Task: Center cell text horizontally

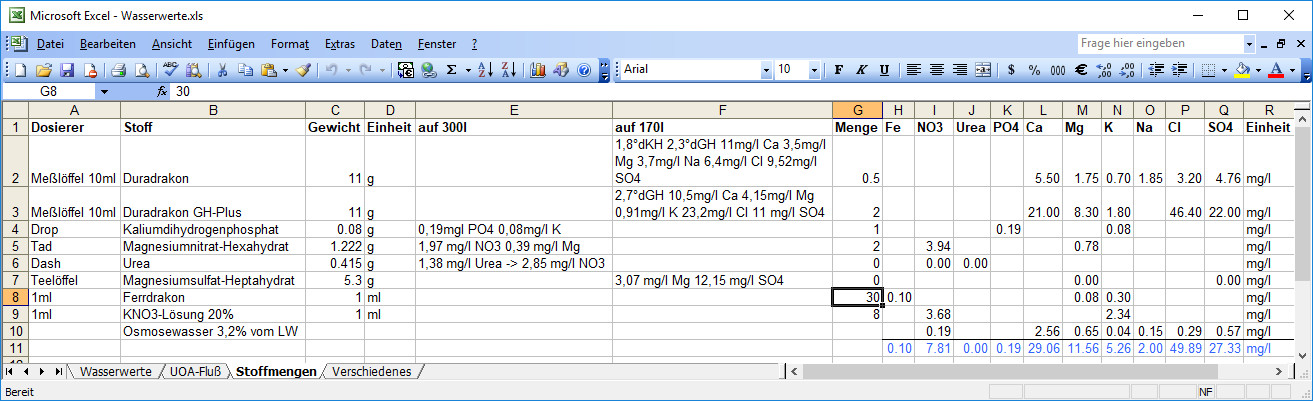Action: click(937, 70)
